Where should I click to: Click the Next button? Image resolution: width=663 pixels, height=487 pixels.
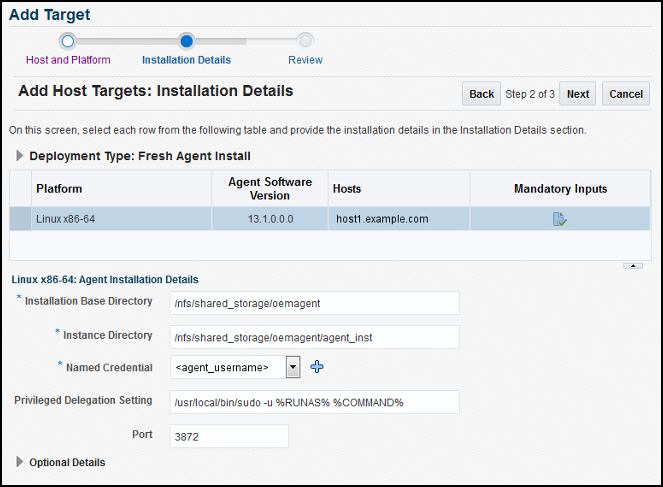578,94
